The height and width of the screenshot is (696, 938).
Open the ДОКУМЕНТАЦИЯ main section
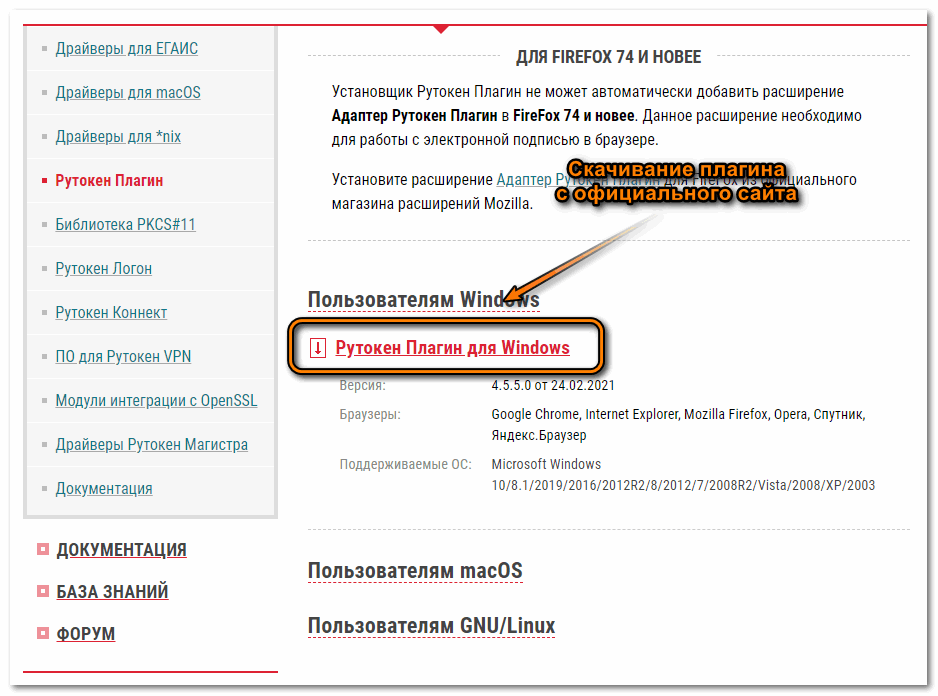click(x=121, y=550)
